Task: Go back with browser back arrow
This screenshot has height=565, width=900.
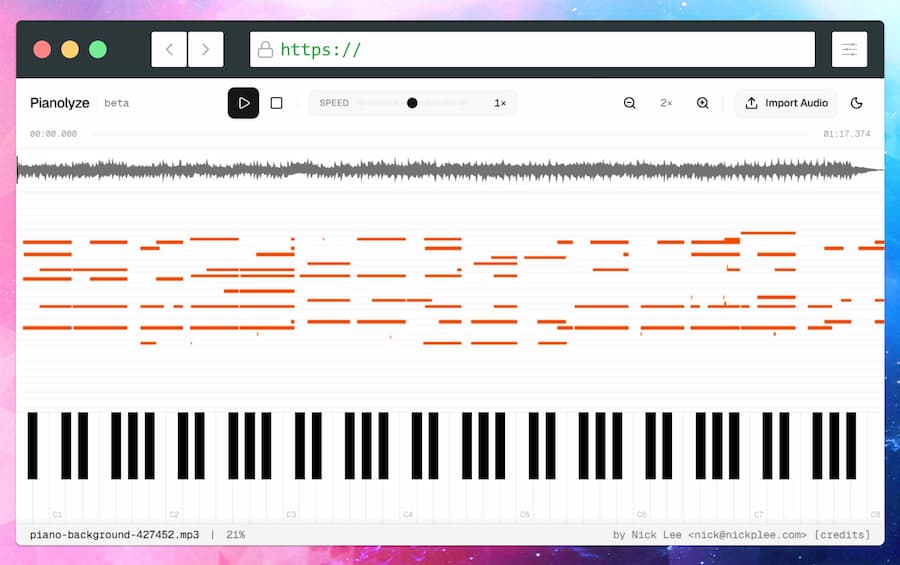Action: click(169, 49)
